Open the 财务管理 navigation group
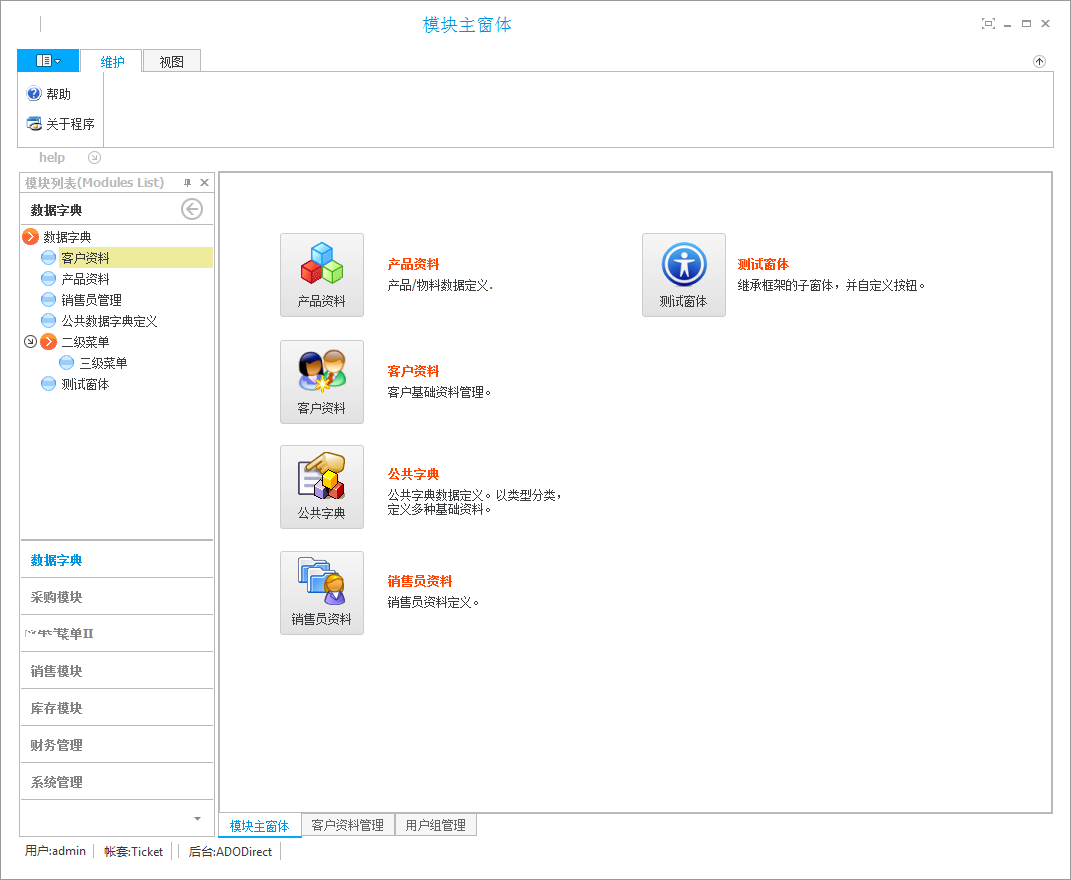This screenshot has width=1071, height=880. click(117, 745)
